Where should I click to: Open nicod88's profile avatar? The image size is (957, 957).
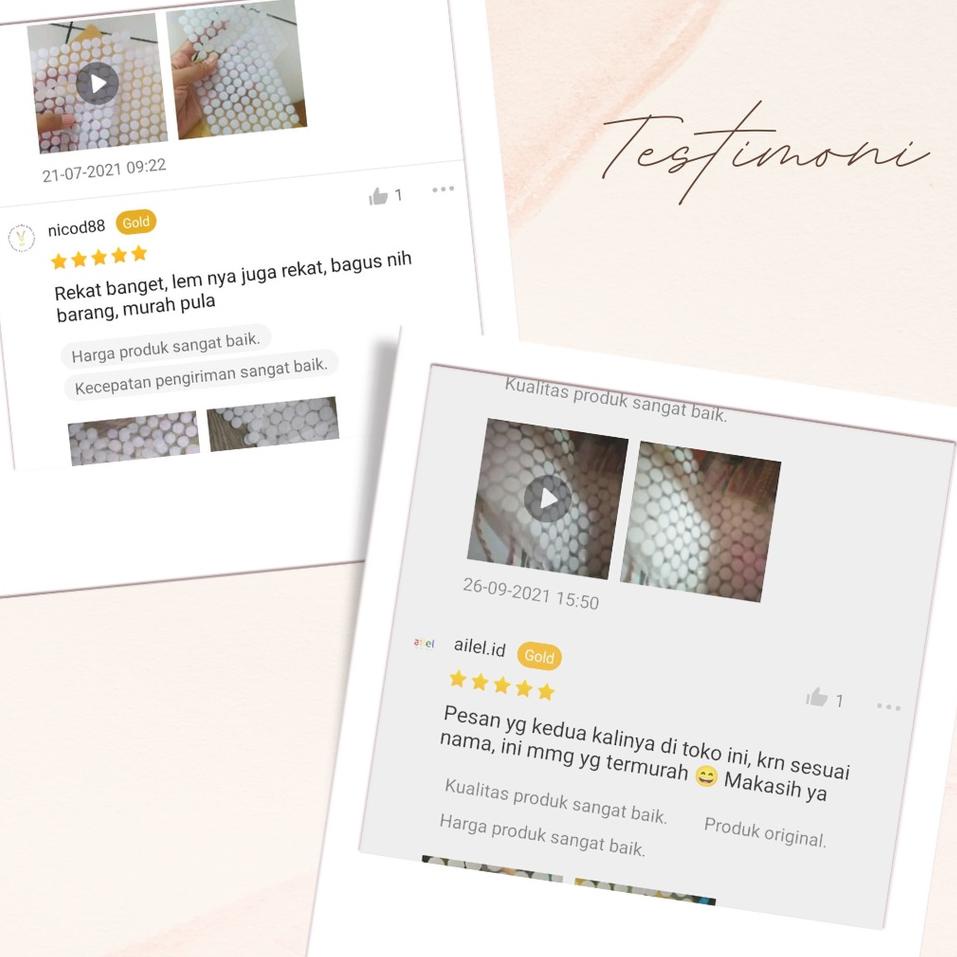coord(21,237)
